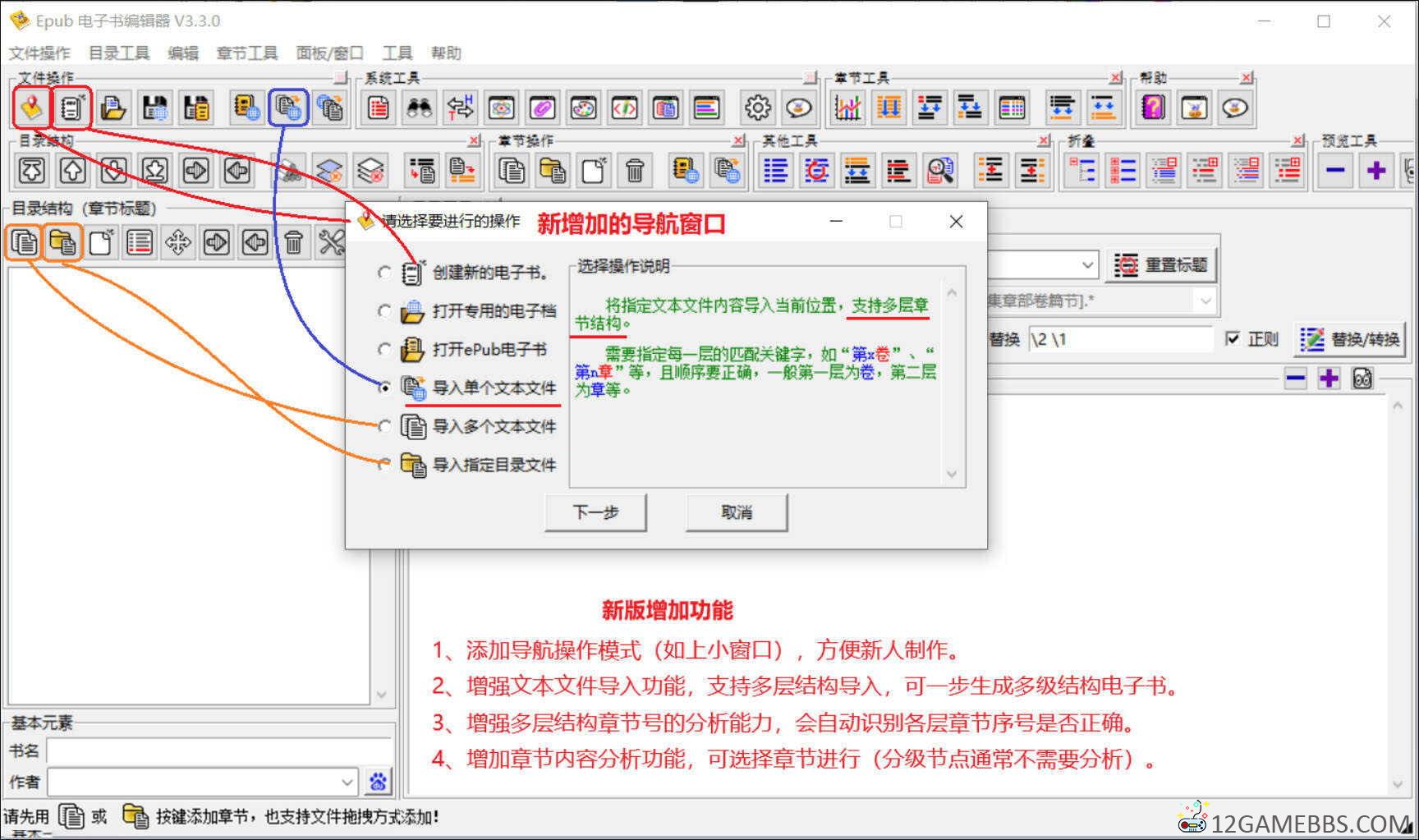
Task: Open the 目录工具 menu
Action: pyautogui.click(x=119, y=53)
